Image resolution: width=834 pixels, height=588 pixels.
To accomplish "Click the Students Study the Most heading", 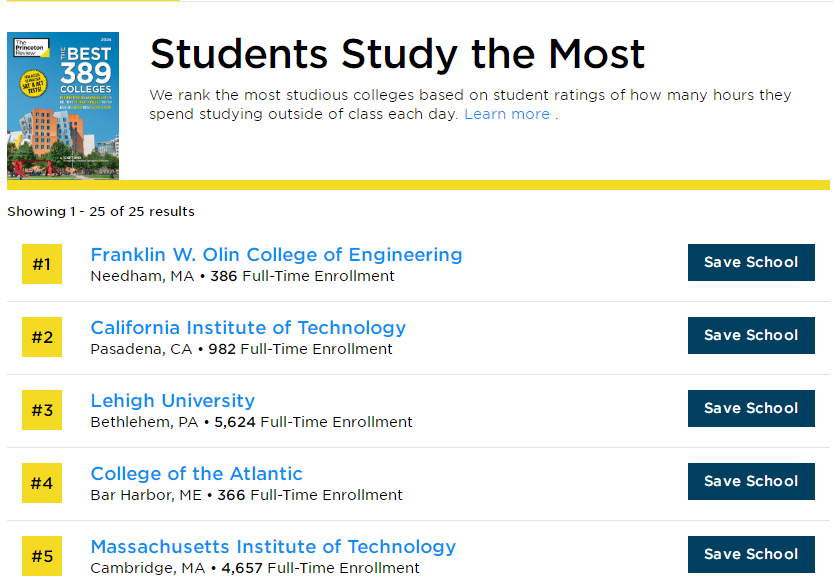I will 397,53.
